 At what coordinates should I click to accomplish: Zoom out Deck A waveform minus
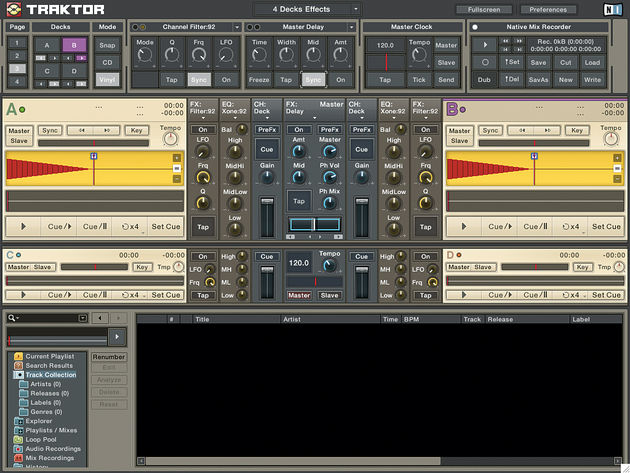(177, 179)
